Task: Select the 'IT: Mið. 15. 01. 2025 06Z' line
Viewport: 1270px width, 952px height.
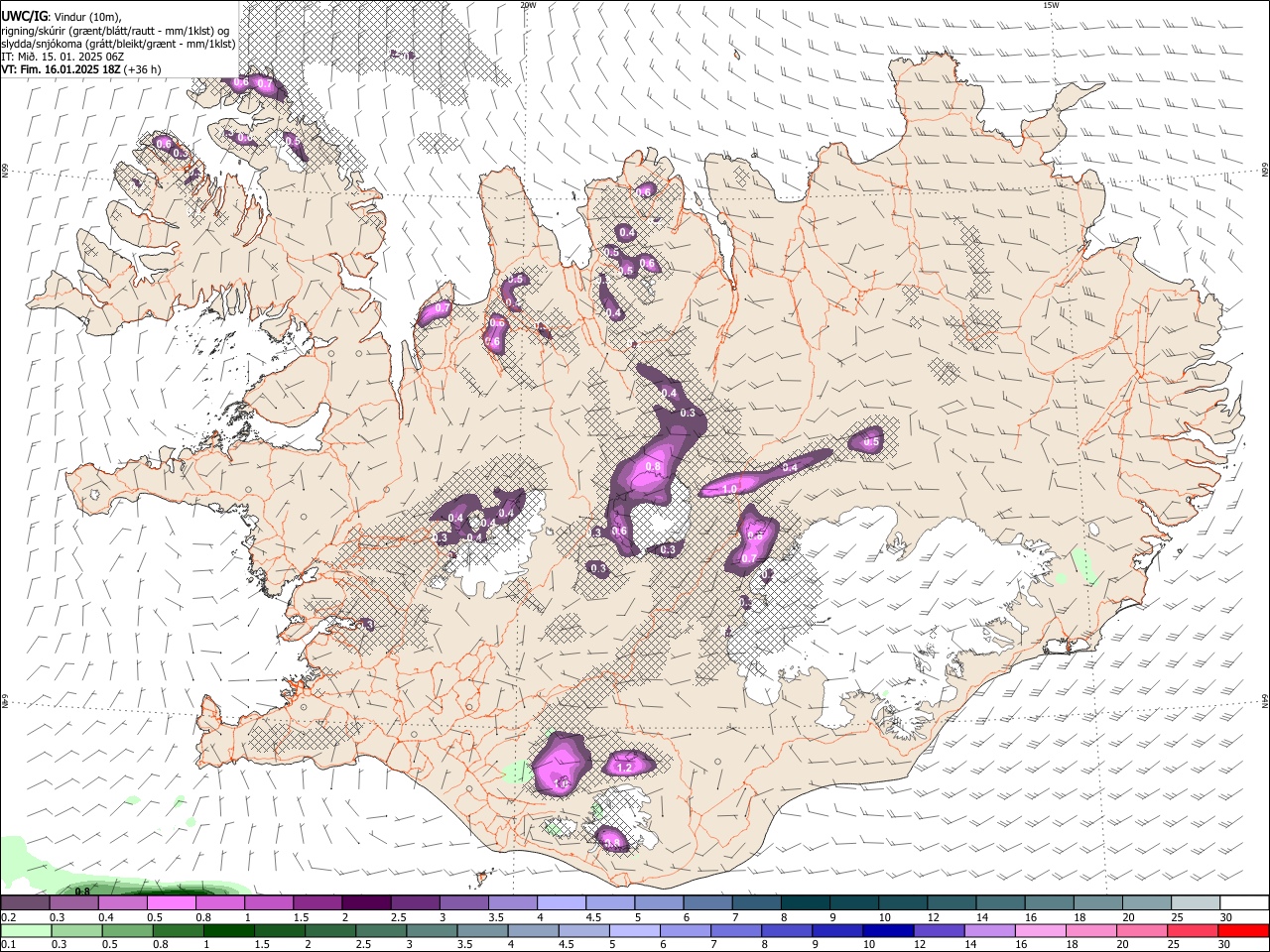Action: 63,57
